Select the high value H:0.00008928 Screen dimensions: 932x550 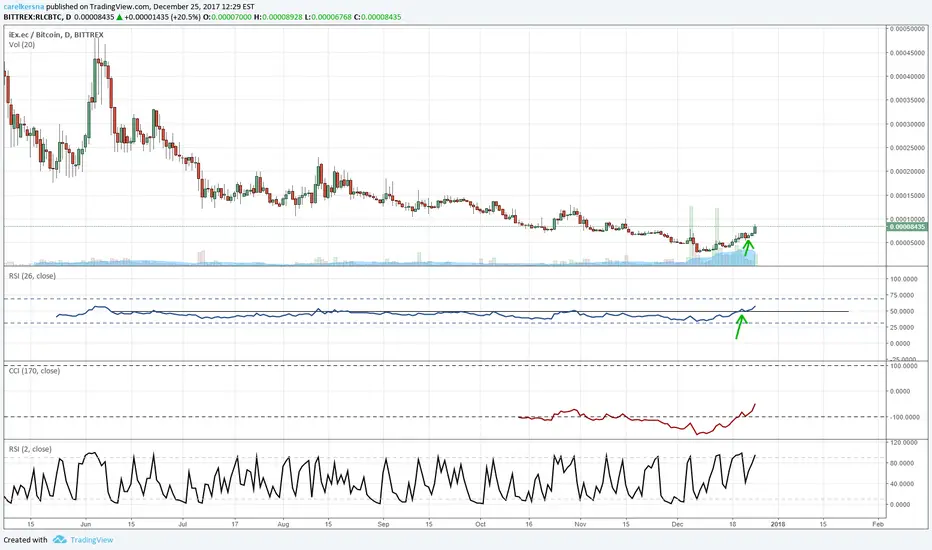[x=278, y=17]
